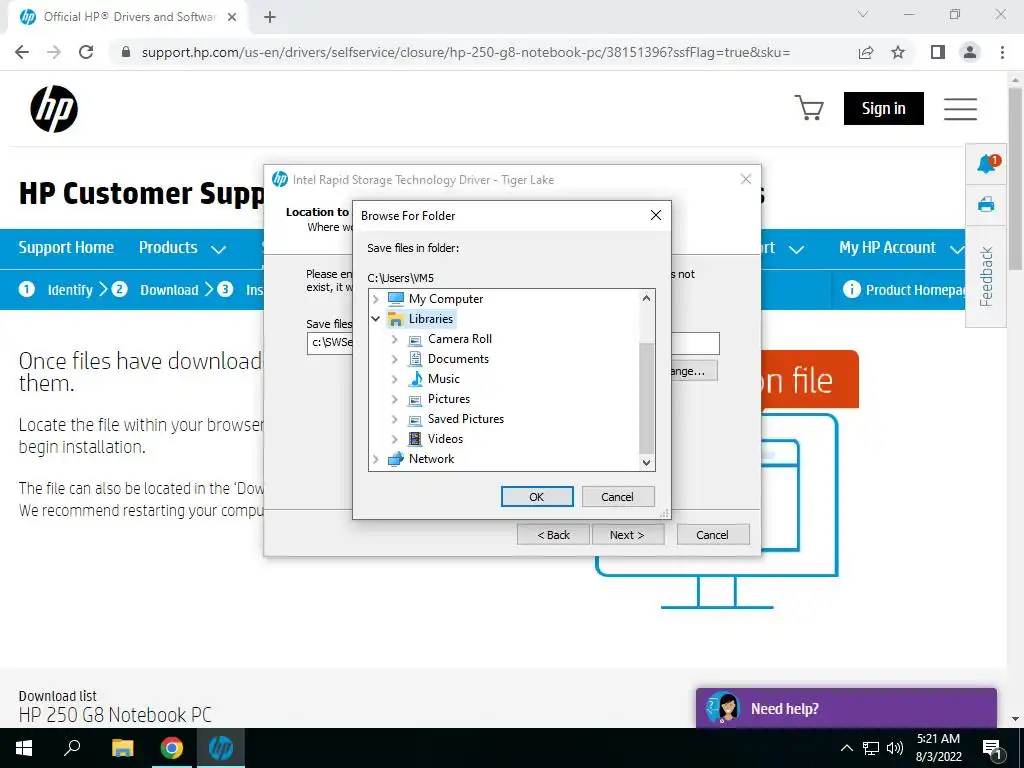
Task: Reload the current page
Action: [x=86, y=52]
